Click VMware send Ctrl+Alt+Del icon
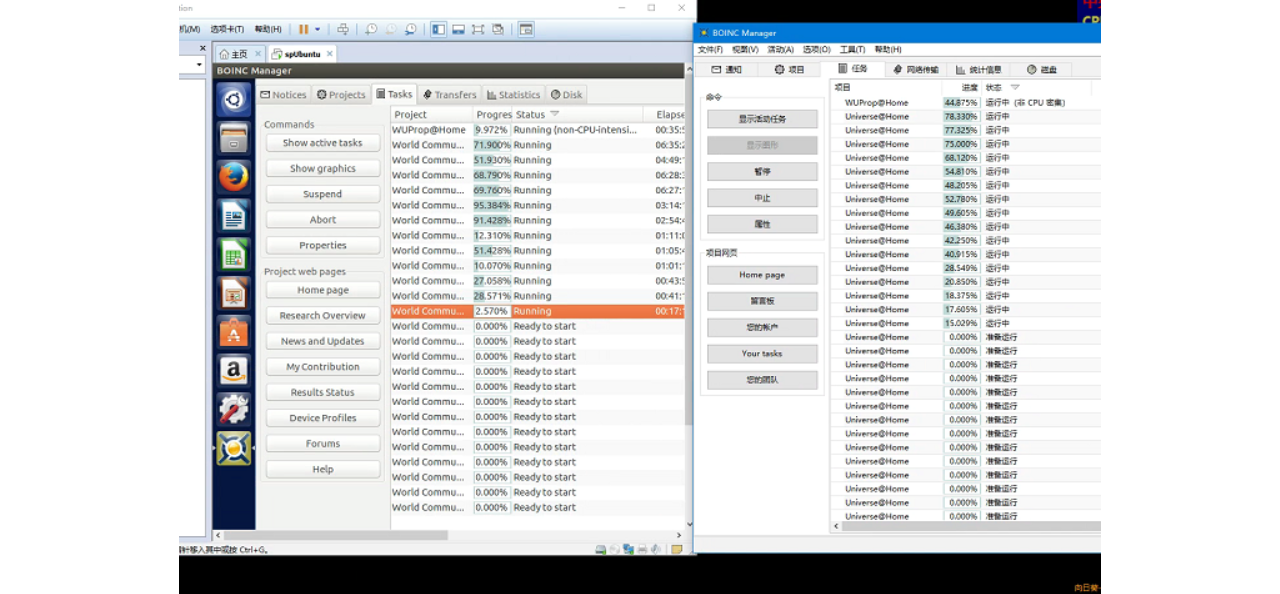 [343, 29]
